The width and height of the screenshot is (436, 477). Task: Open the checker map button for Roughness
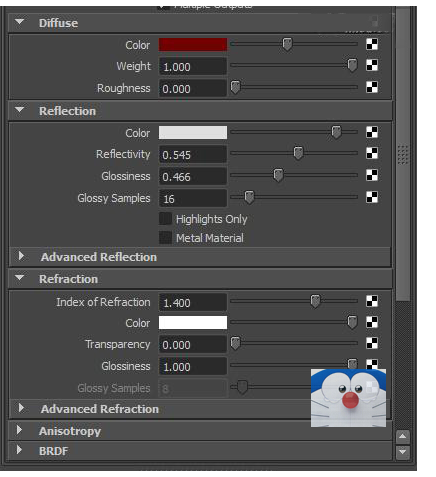point(372,87)
